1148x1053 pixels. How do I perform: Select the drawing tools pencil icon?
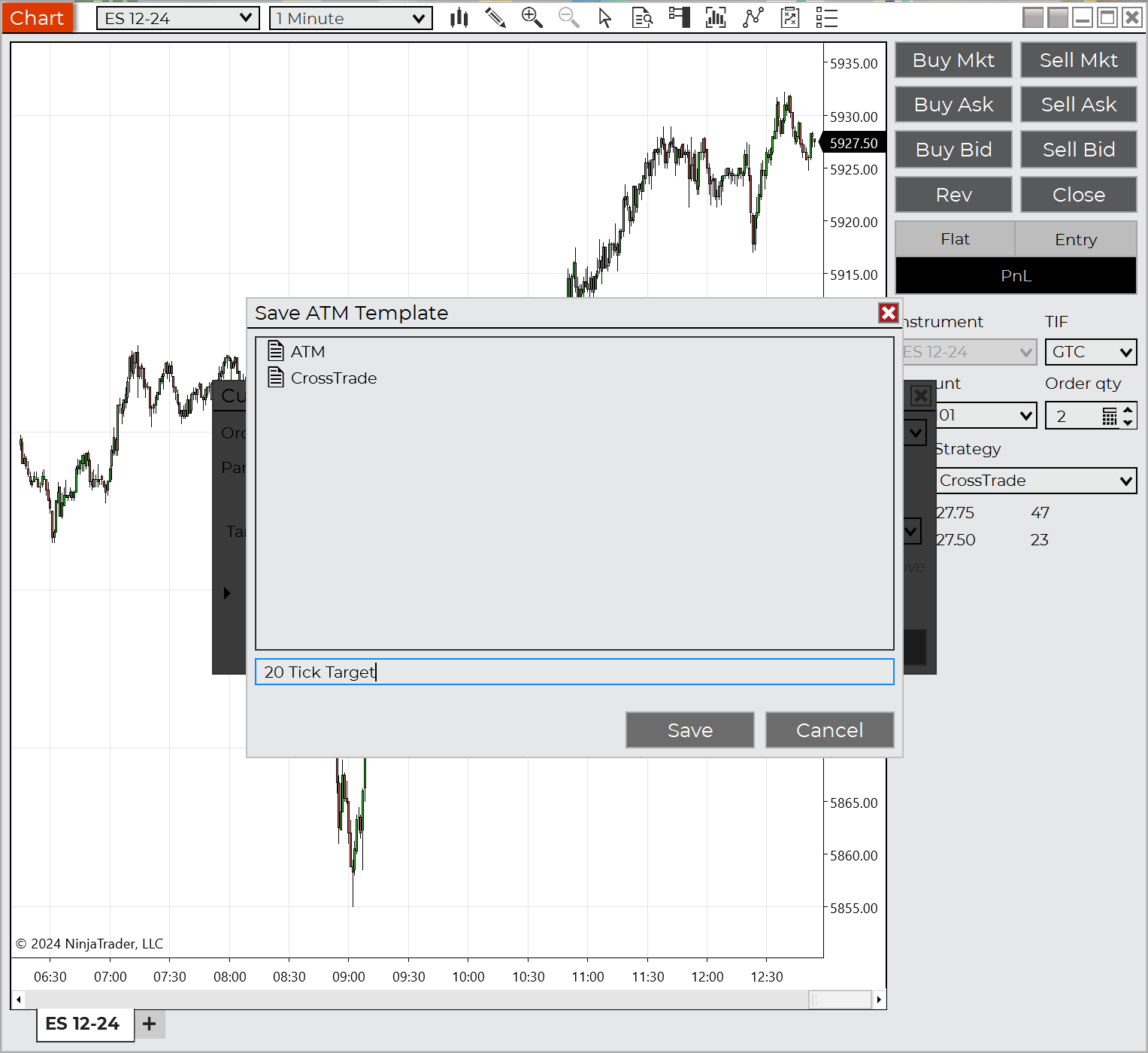(x=495, y=18)
